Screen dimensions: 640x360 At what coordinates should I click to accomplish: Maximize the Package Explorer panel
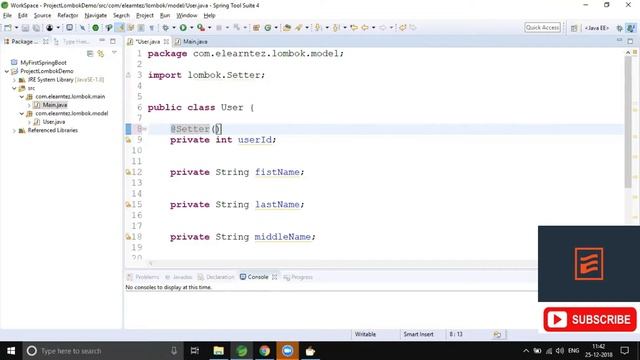coord(113,41)
